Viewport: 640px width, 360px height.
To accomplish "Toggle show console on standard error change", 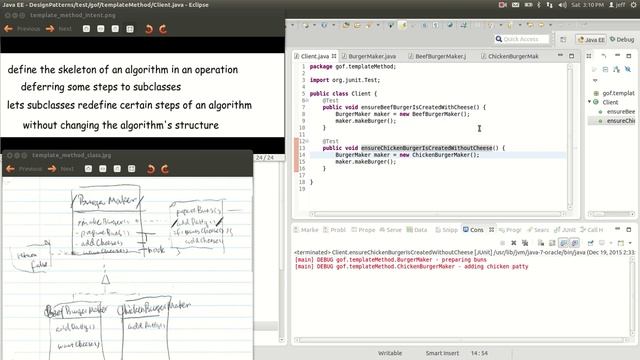I will coord(575,243).
